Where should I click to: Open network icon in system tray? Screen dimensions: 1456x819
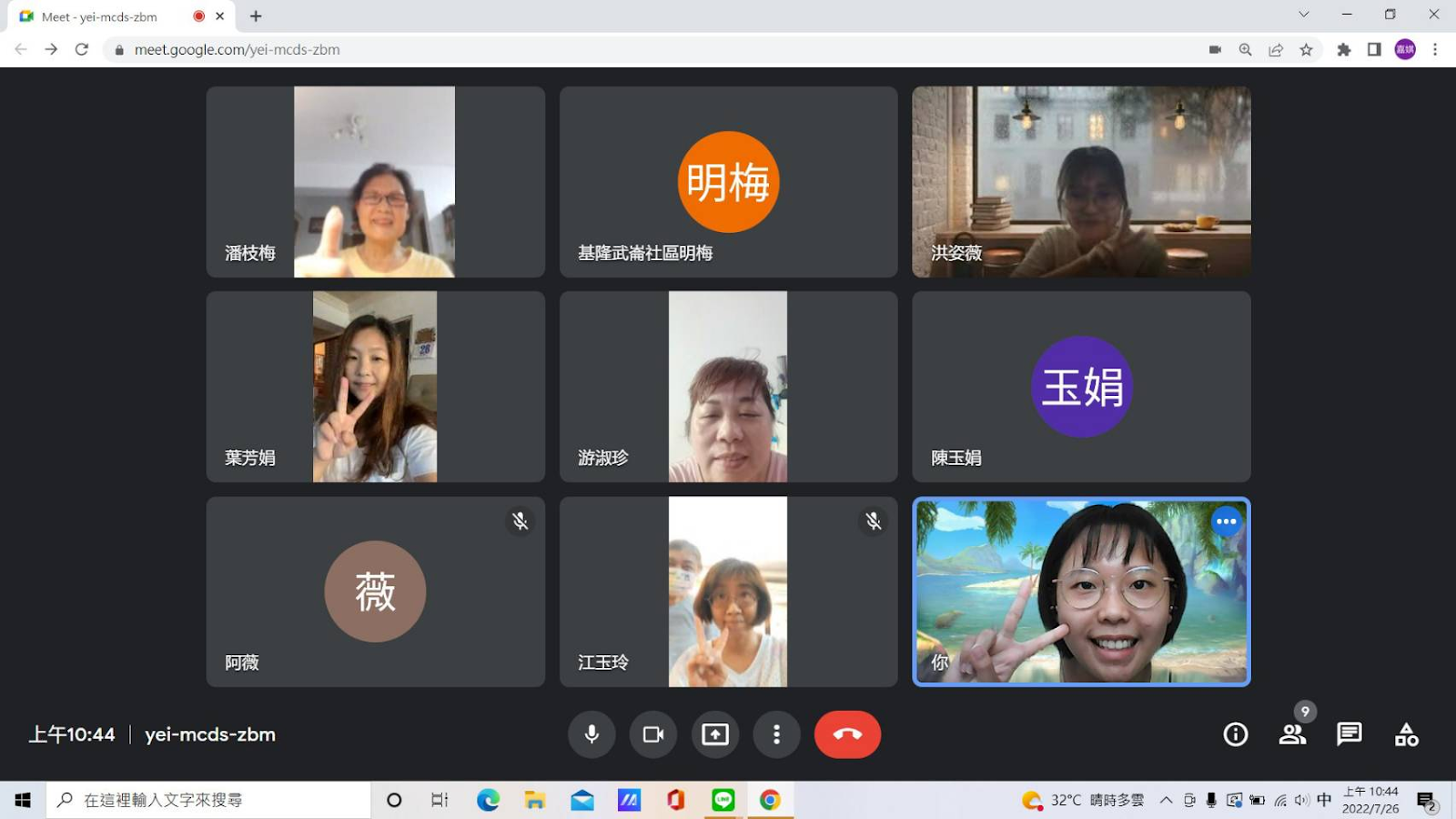[1280, 800]
